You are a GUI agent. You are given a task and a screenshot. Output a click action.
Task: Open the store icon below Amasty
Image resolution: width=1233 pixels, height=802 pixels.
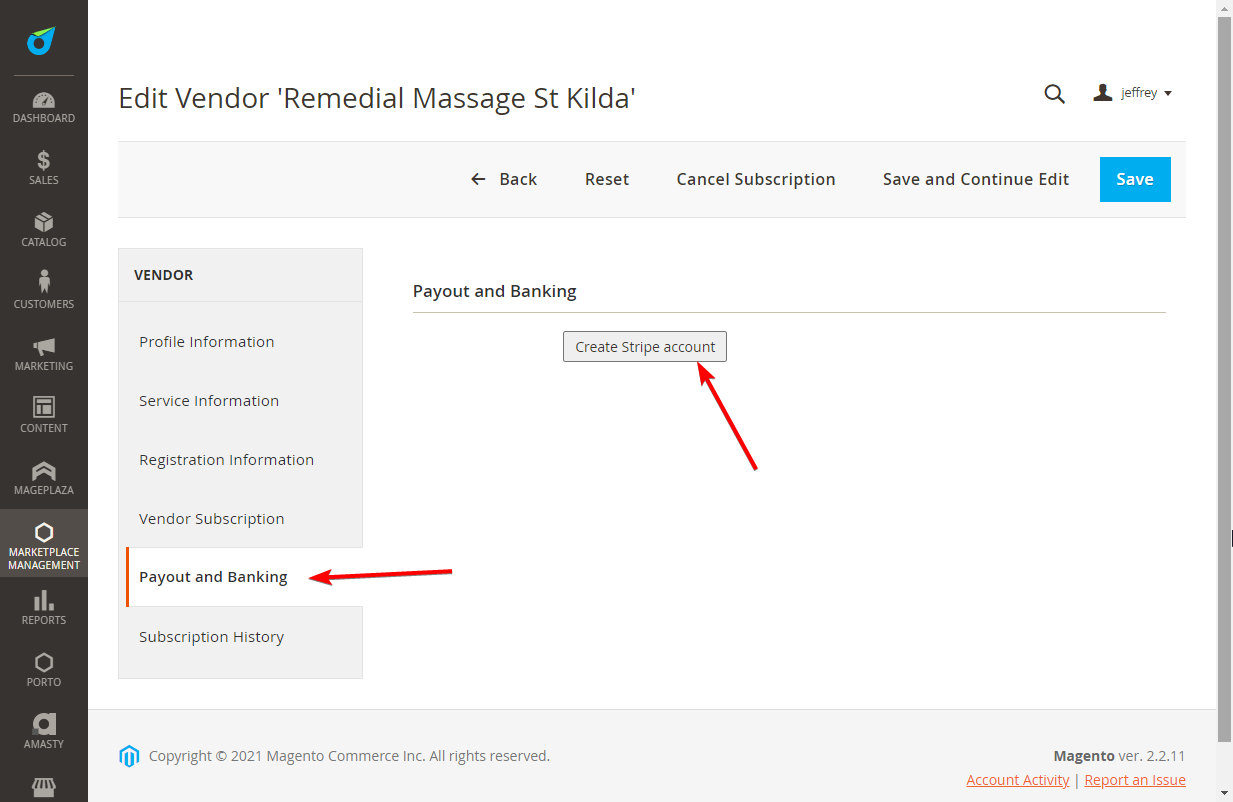click(44, 789)
